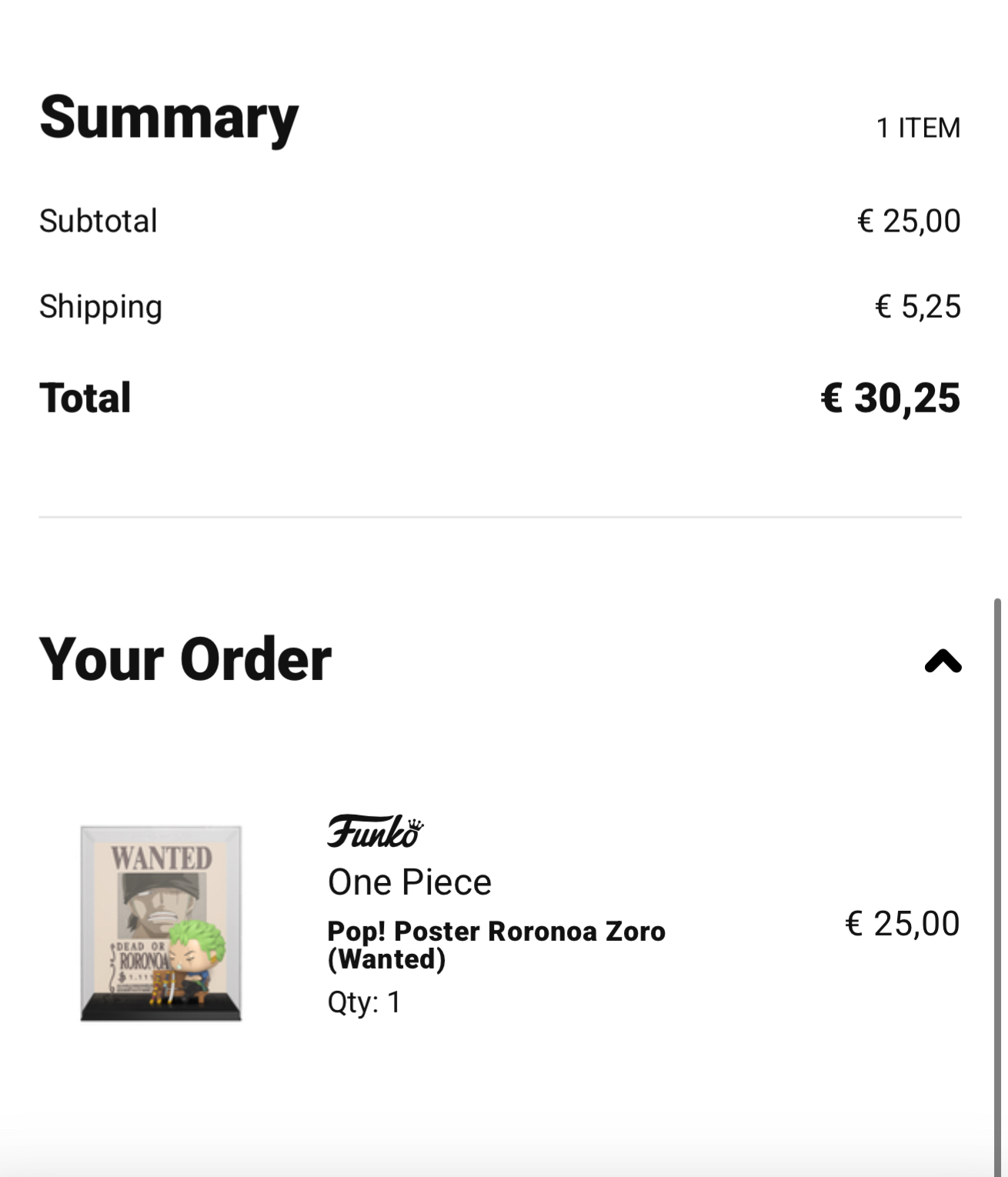This screenshot has width=1008, height=1177.
Task: Click the Subtotal label
Action: 98,221
